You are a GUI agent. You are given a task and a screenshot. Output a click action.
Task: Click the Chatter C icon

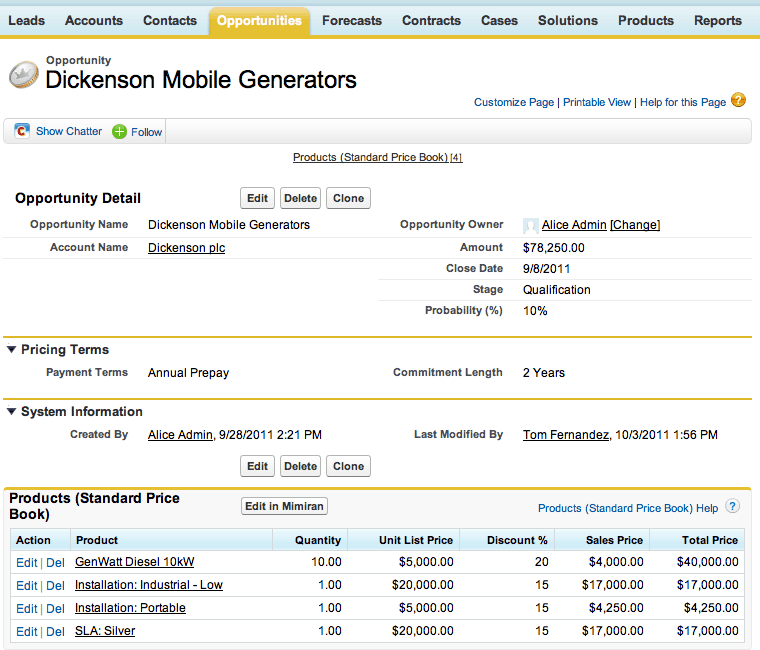pos(22,131)
